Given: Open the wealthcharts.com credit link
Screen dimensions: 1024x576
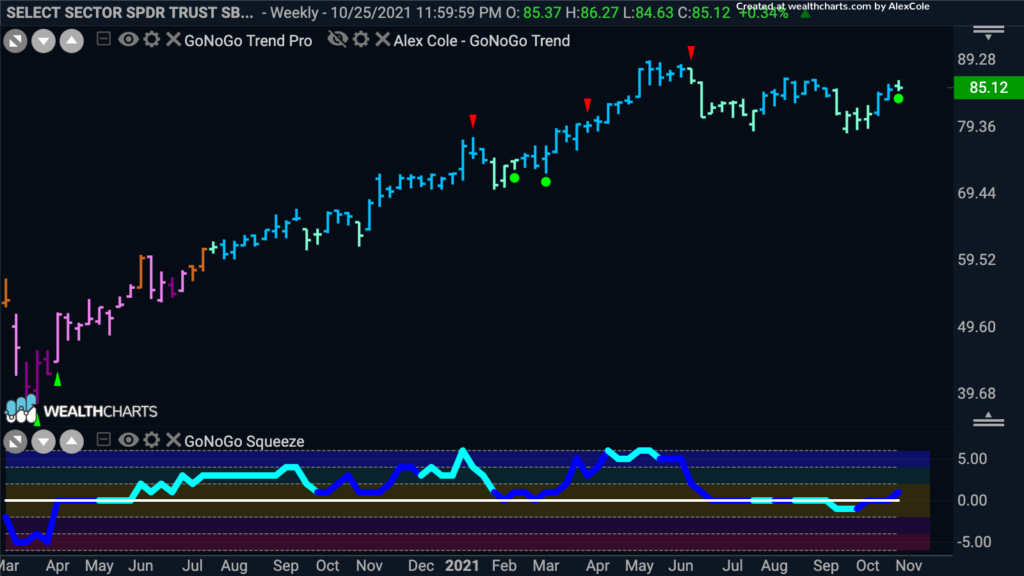Looking at the screenshot, I should (x=833, y=7).
